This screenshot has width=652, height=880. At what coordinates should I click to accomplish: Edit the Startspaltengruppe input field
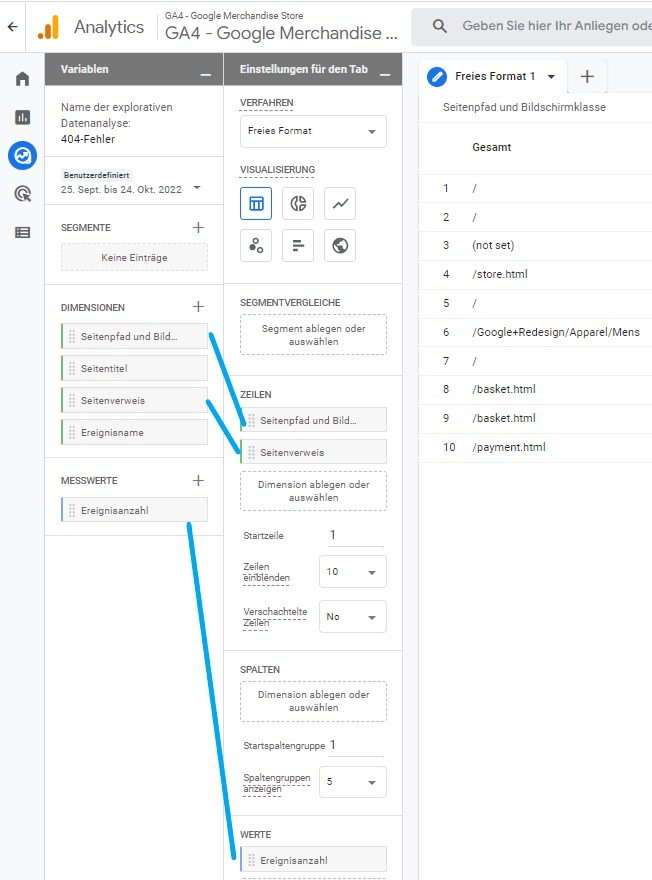(356, 745)
